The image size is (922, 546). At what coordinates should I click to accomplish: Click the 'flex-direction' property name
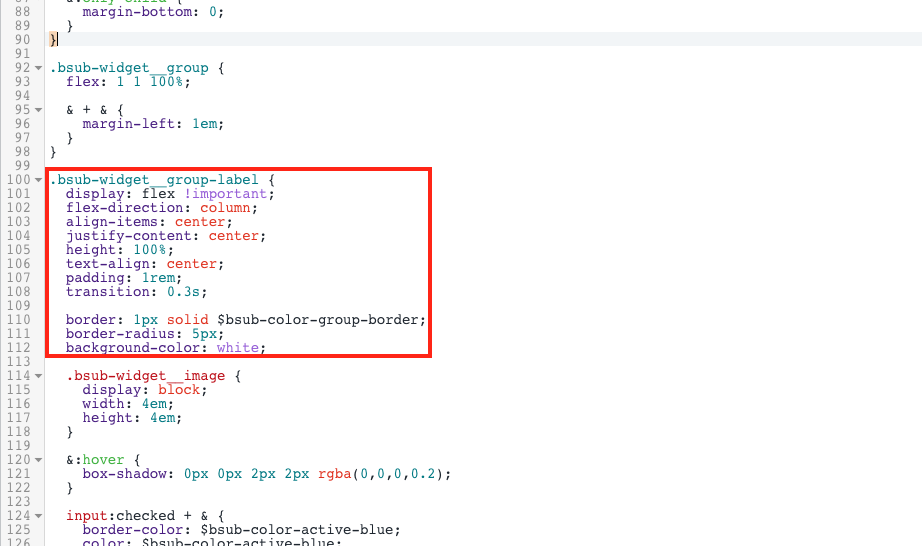125,208
